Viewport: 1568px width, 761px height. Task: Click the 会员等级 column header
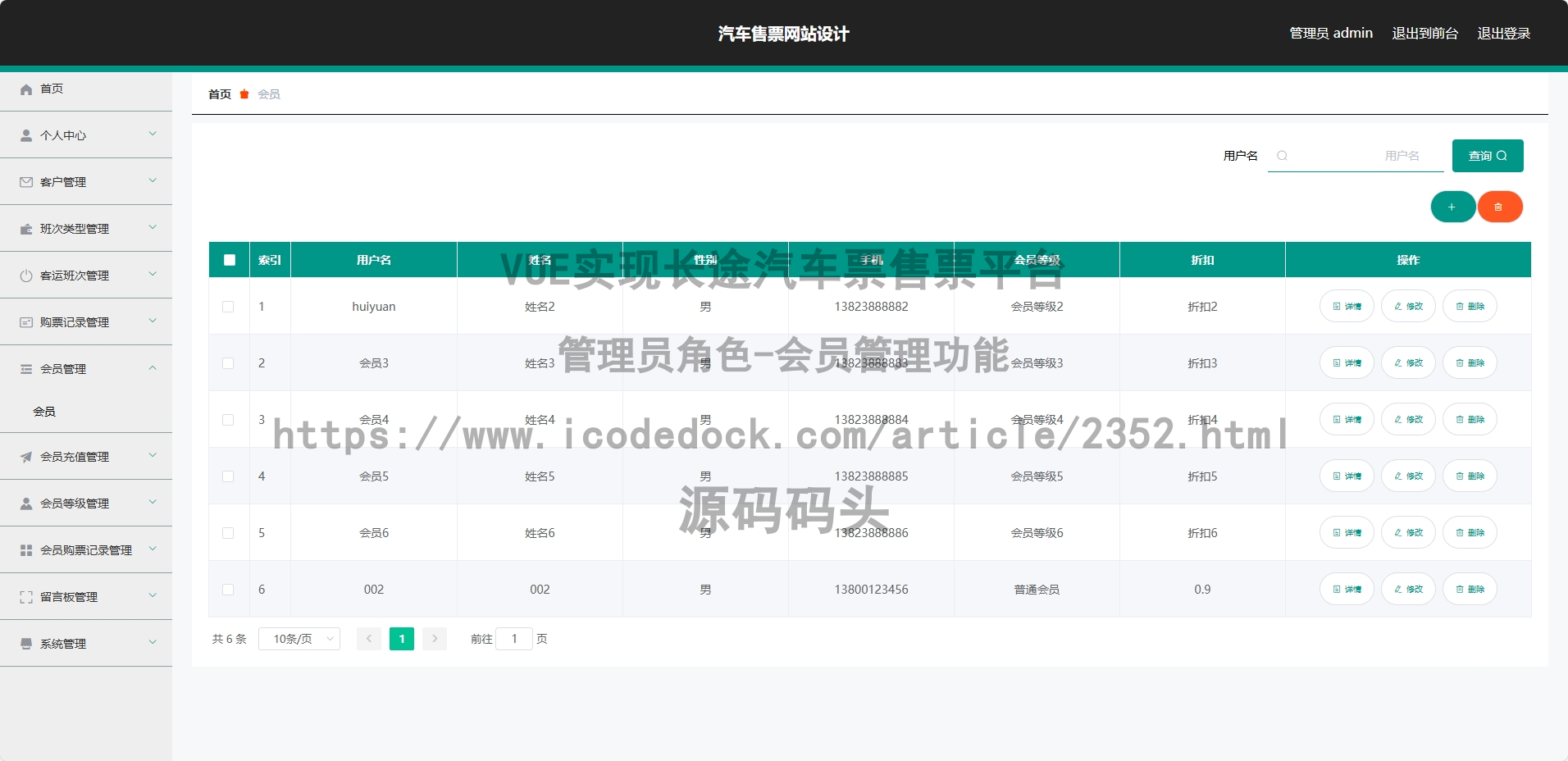click(1037, 260)
